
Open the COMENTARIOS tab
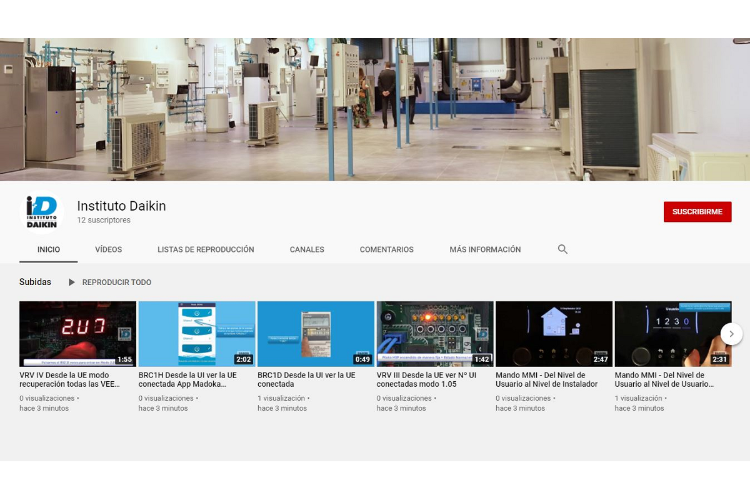coord(386,249)
